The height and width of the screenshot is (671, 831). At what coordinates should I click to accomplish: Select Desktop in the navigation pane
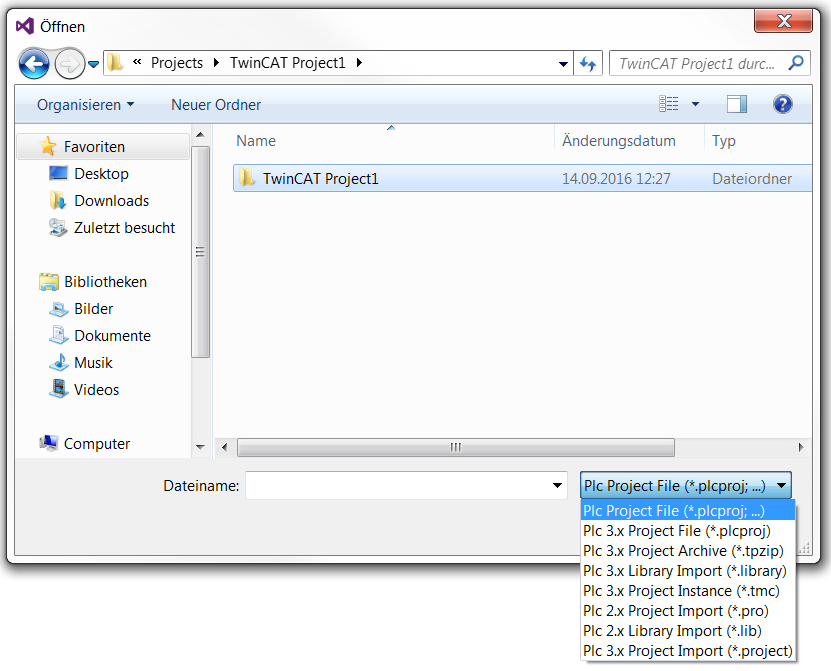102,174
